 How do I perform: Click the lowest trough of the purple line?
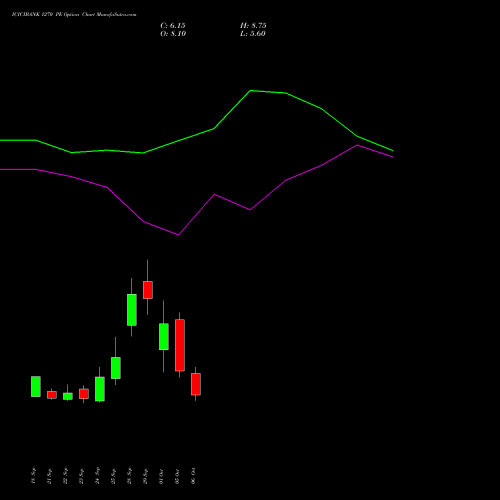[x=178, y=235]
